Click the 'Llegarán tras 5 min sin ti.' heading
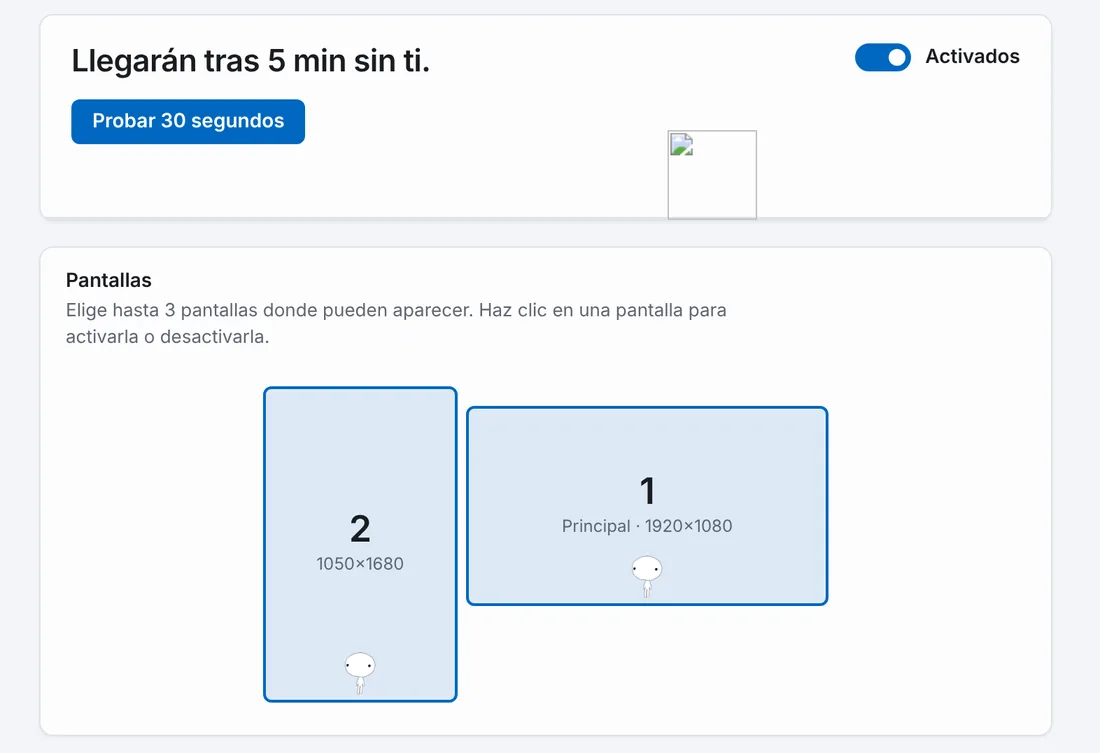 250,61
